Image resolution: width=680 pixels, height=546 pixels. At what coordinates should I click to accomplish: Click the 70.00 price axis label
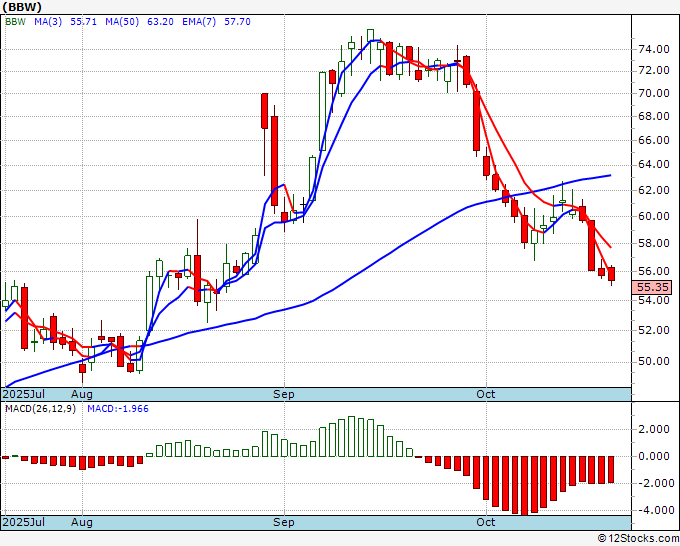(654, 93)
